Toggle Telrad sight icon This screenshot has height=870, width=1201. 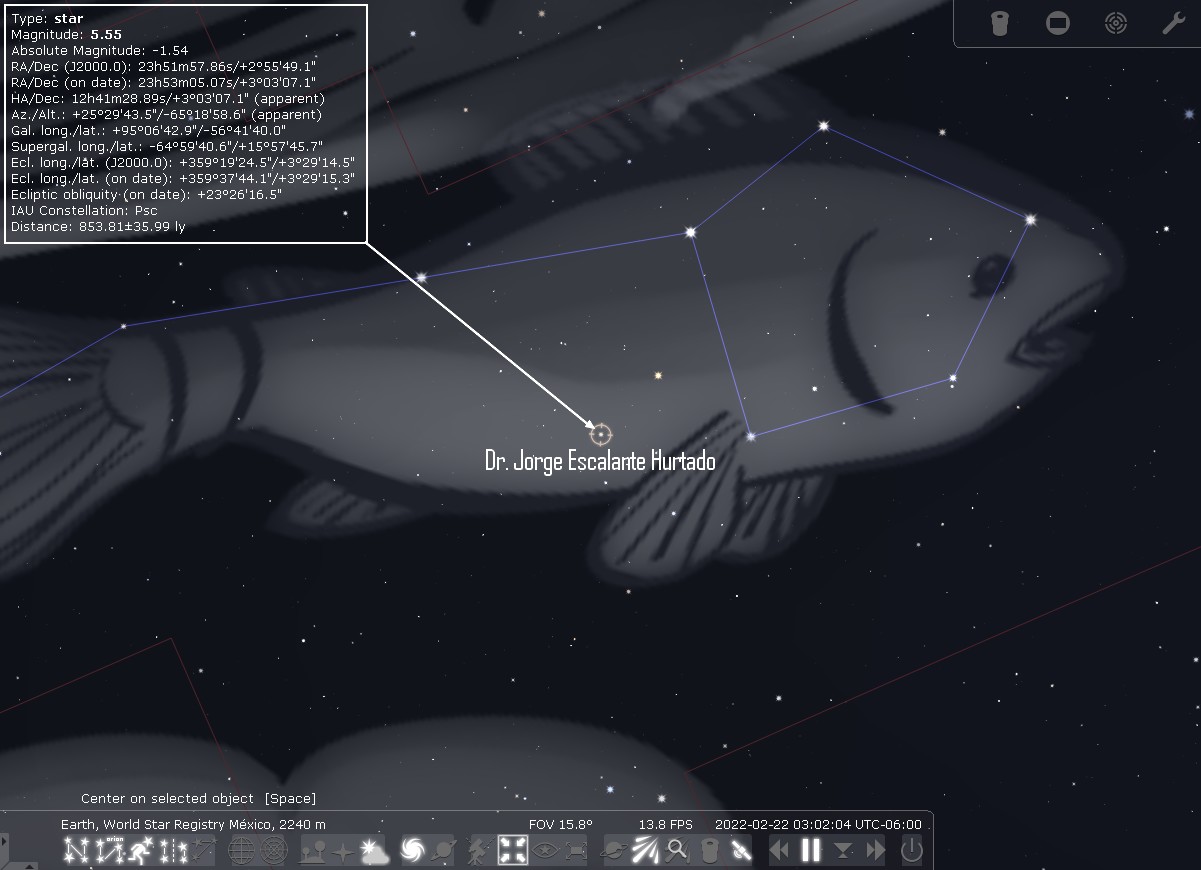(x=1115, y=23)
